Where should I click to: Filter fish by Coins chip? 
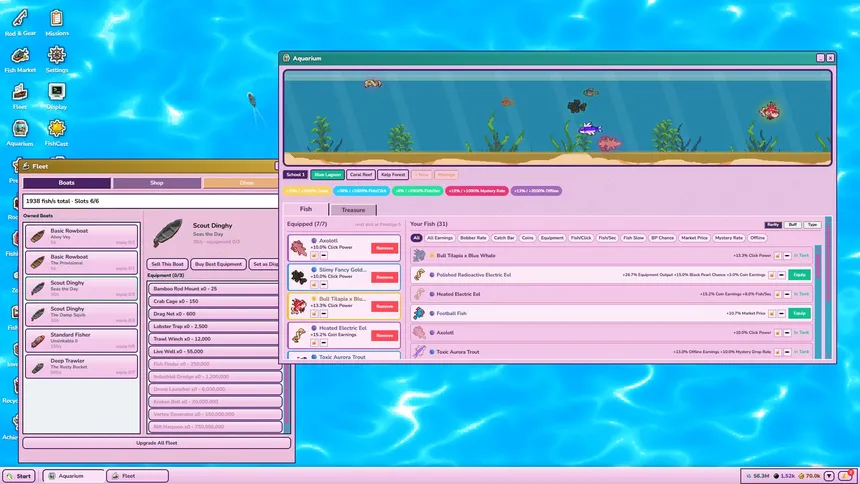click(x=528, y=238)
